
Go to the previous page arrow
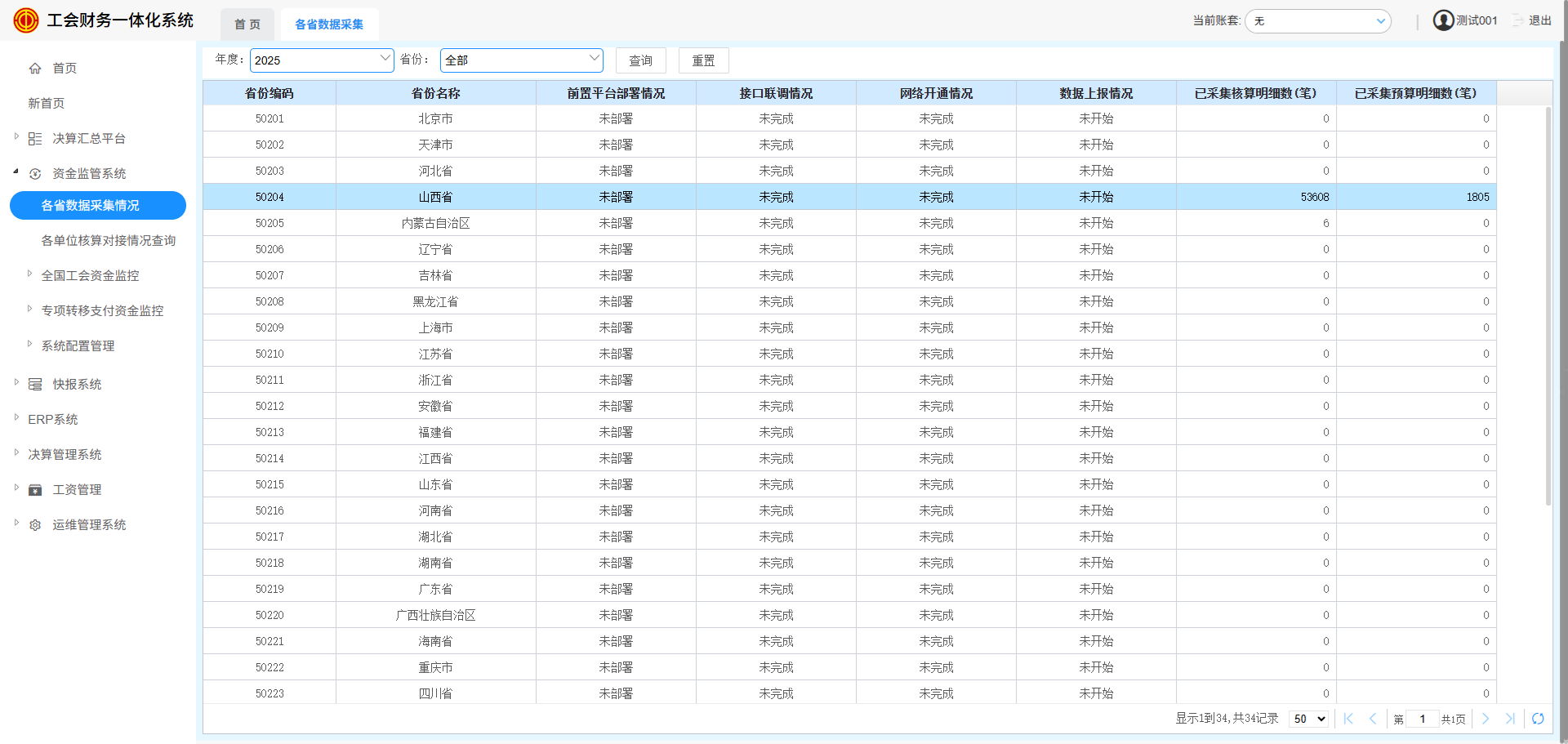click(1373, 719)
